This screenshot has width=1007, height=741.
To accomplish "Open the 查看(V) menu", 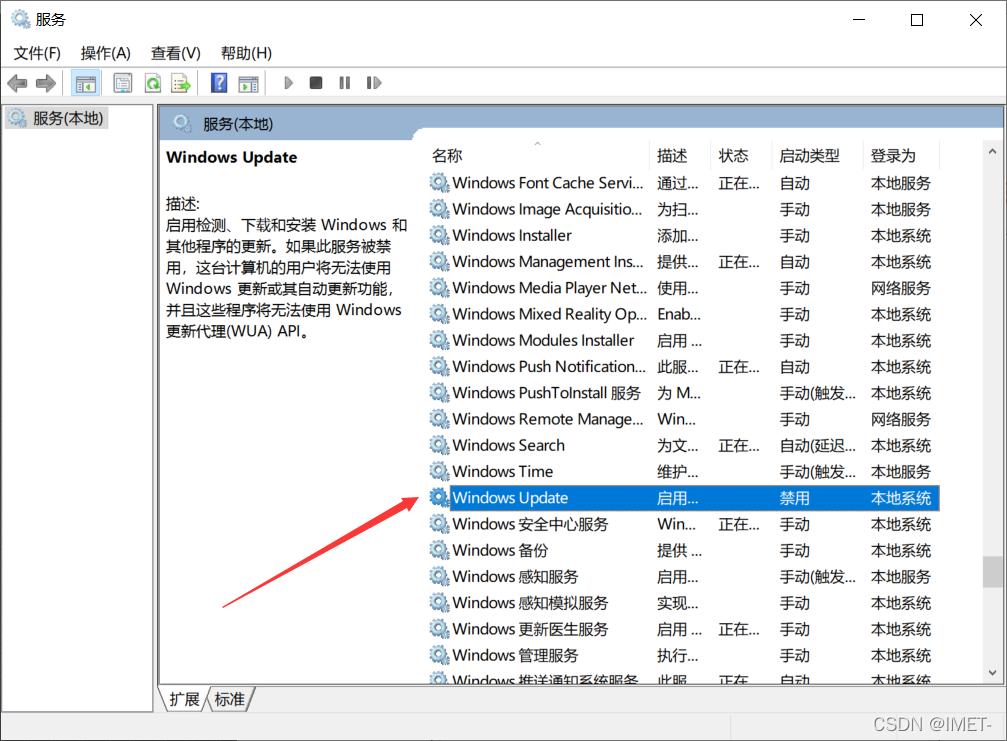I will 175,53.
